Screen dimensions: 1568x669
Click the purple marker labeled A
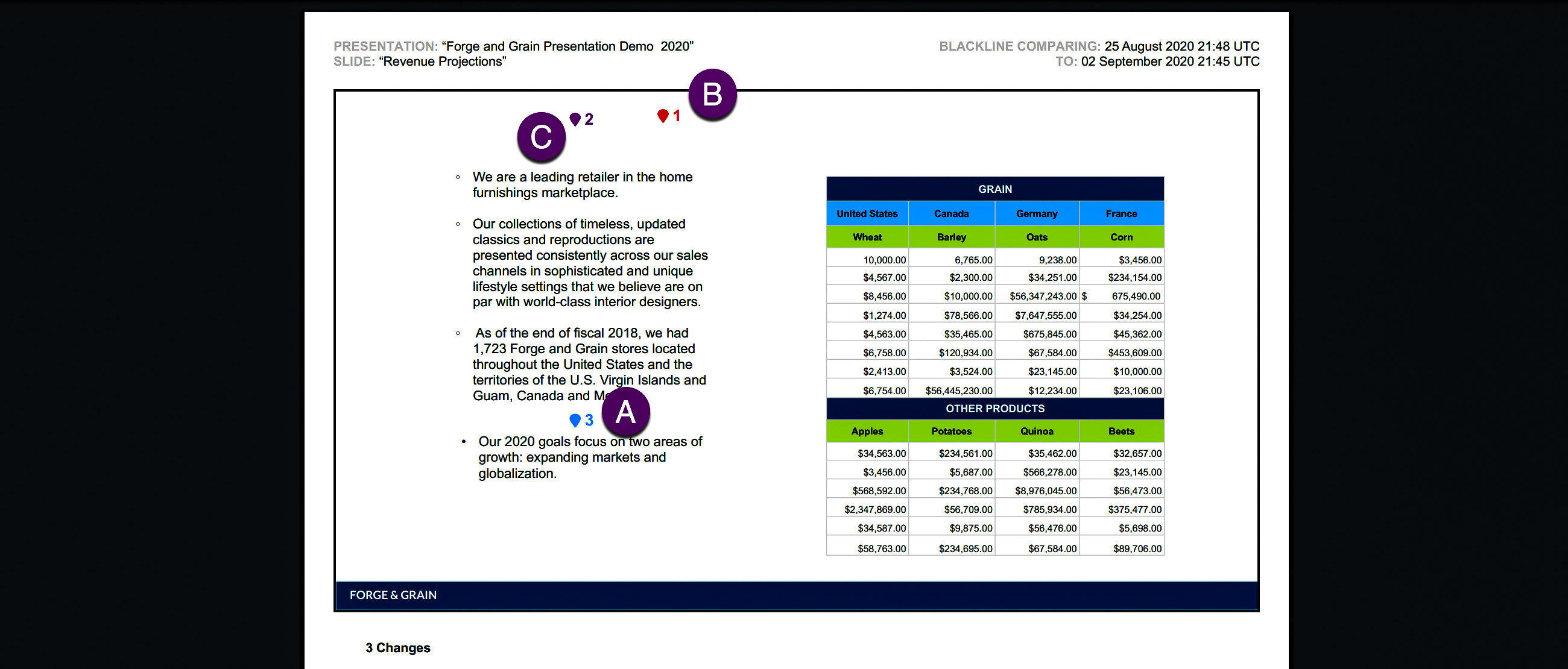point(626,412)
